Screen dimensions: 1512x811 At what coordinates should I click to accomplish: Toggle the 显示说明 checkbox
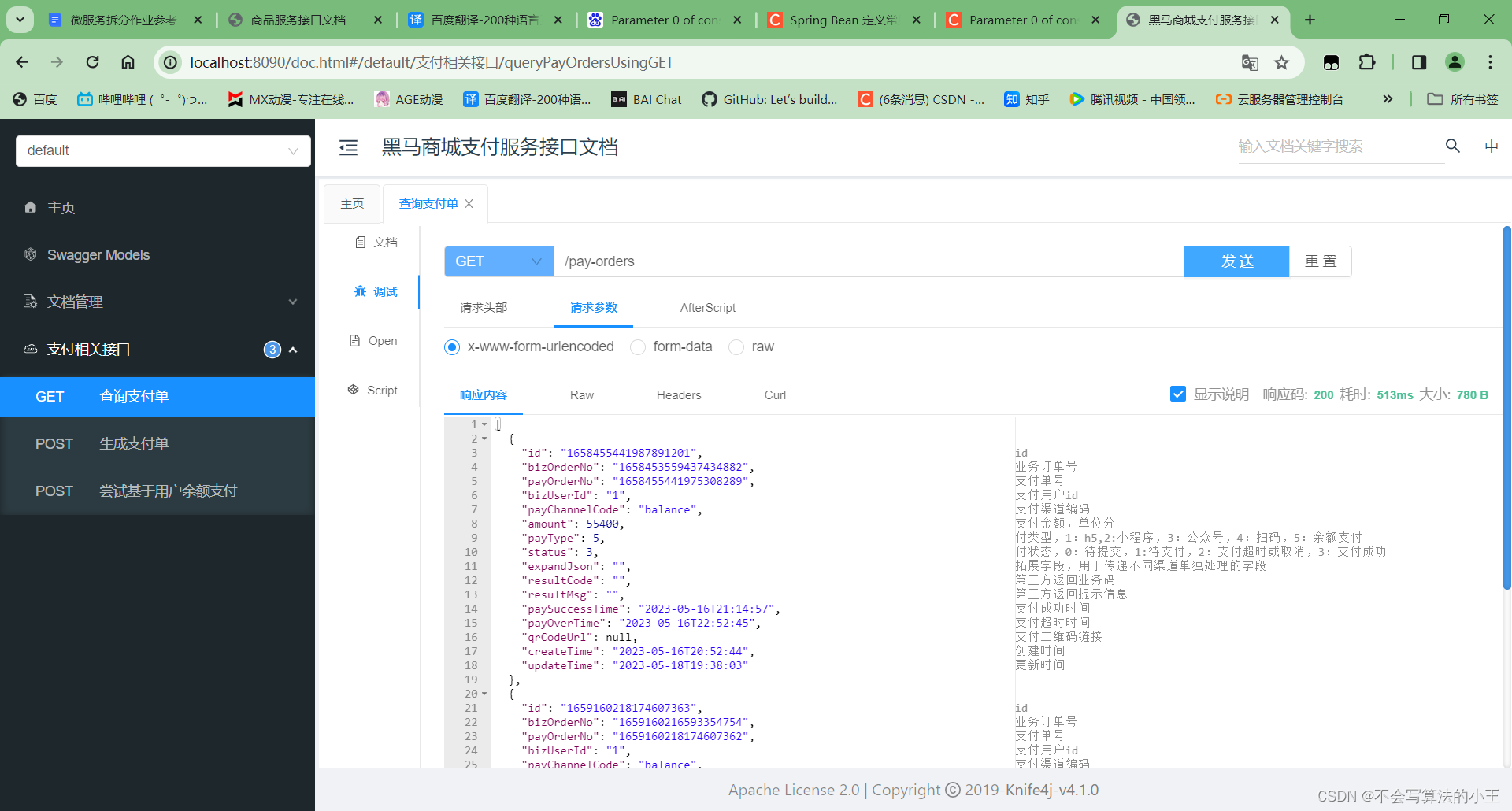[x=1178, y=394]
